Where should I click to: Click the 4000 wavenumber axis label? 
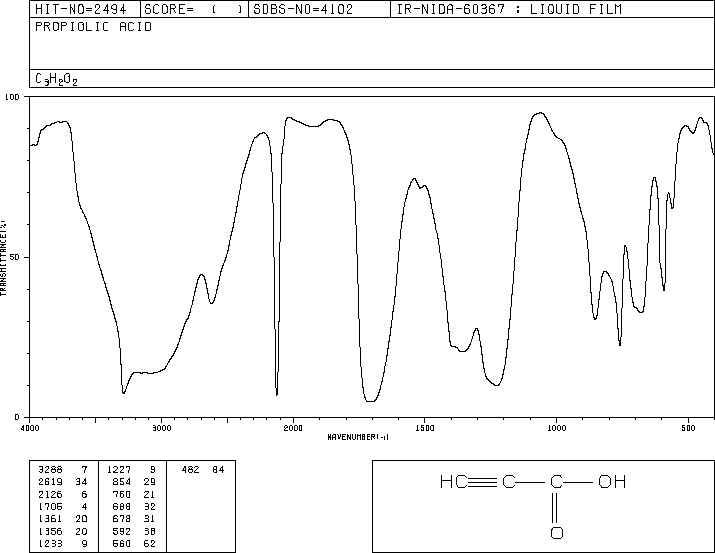click(x=30, y=428)
